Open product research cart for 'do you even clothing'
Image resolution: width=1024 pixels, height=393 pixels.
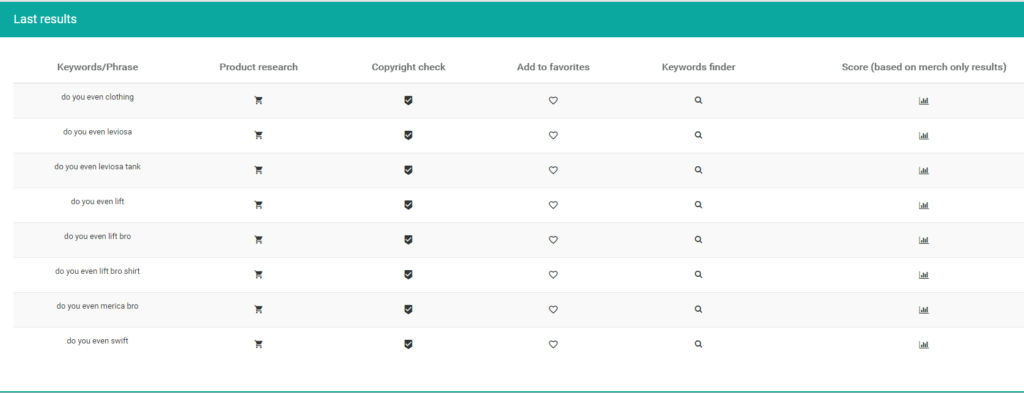pos(258,101)
